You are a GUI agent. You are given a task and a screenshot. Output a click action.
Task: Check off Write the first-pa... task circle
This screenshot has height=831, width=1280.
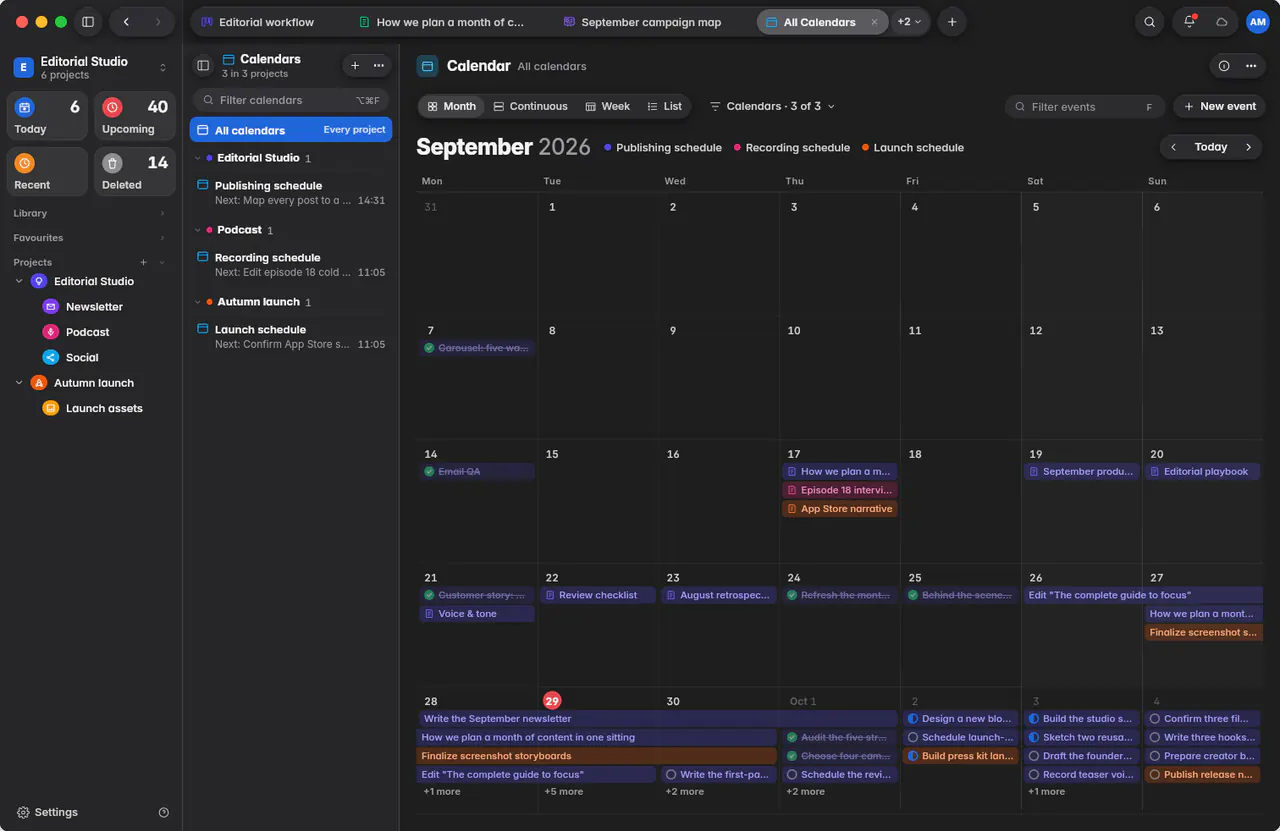point(671,774)
